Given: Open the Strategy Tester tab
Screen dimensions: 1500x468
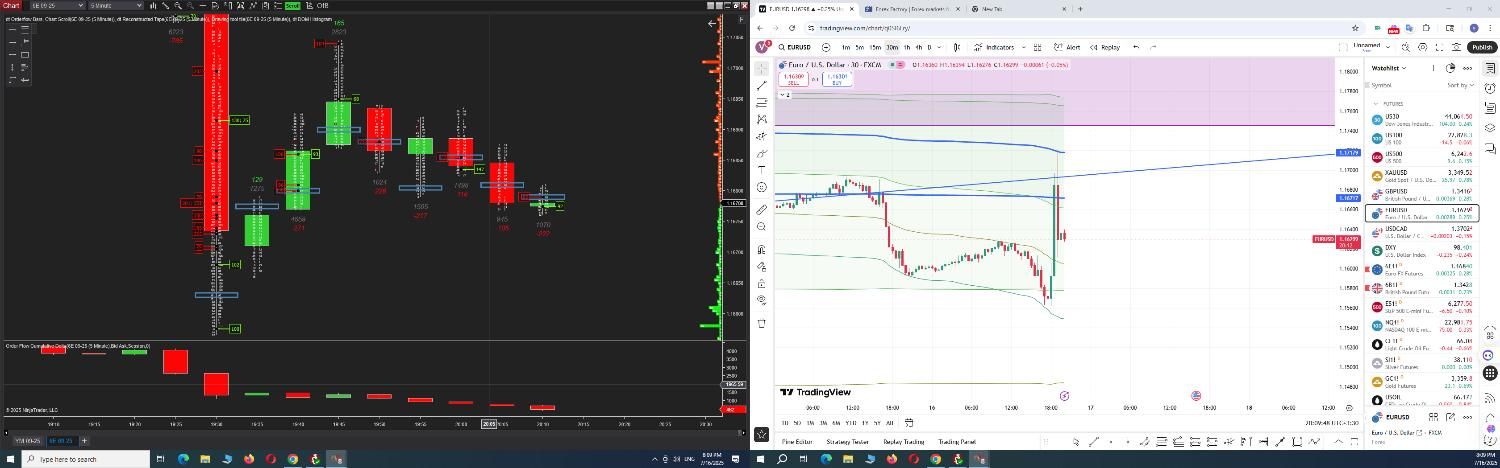Looking at the screenshot, I should [847, 441].
